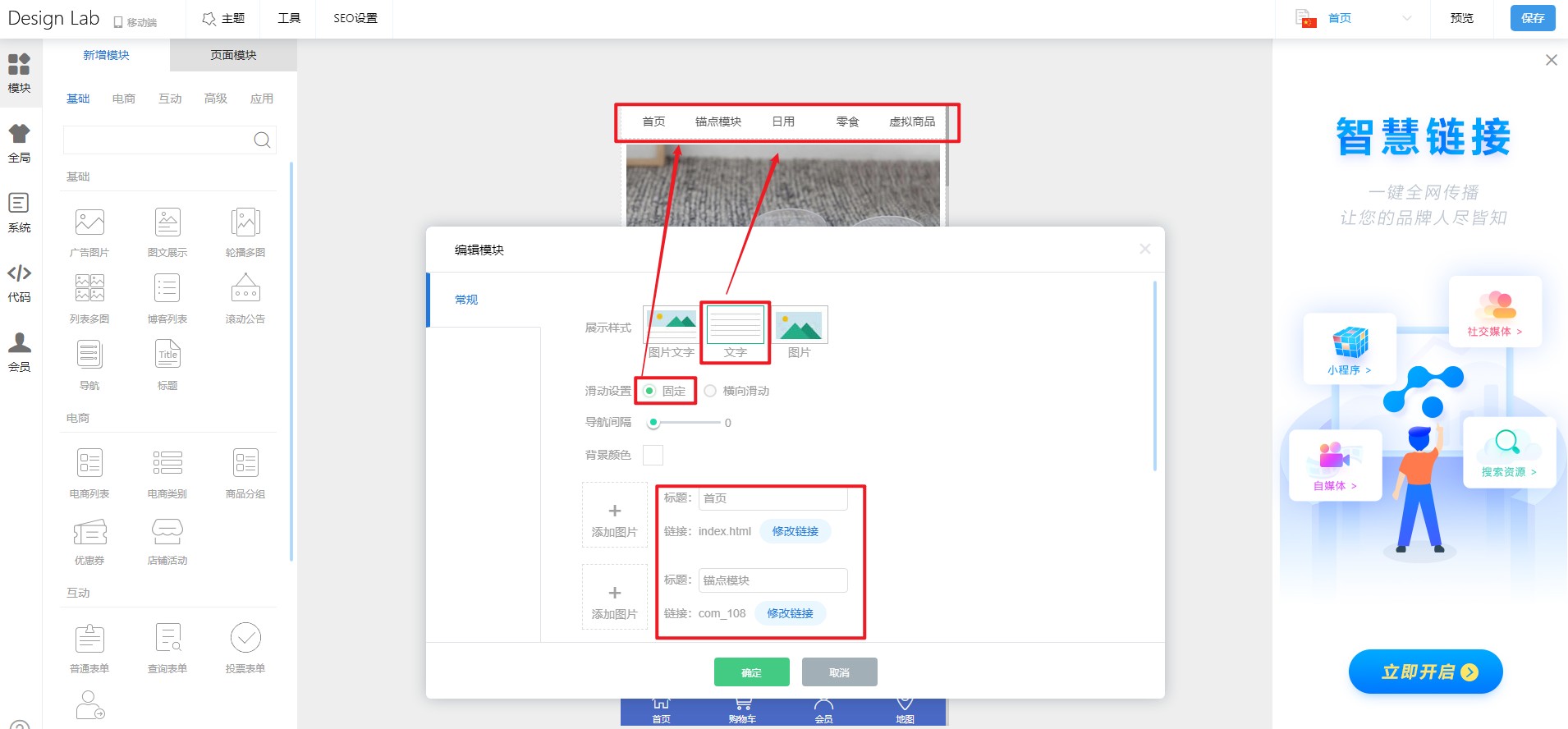The image size is (1568, 729).
Task: Open the 代码 sidebar section
Action: pos(20,282)
